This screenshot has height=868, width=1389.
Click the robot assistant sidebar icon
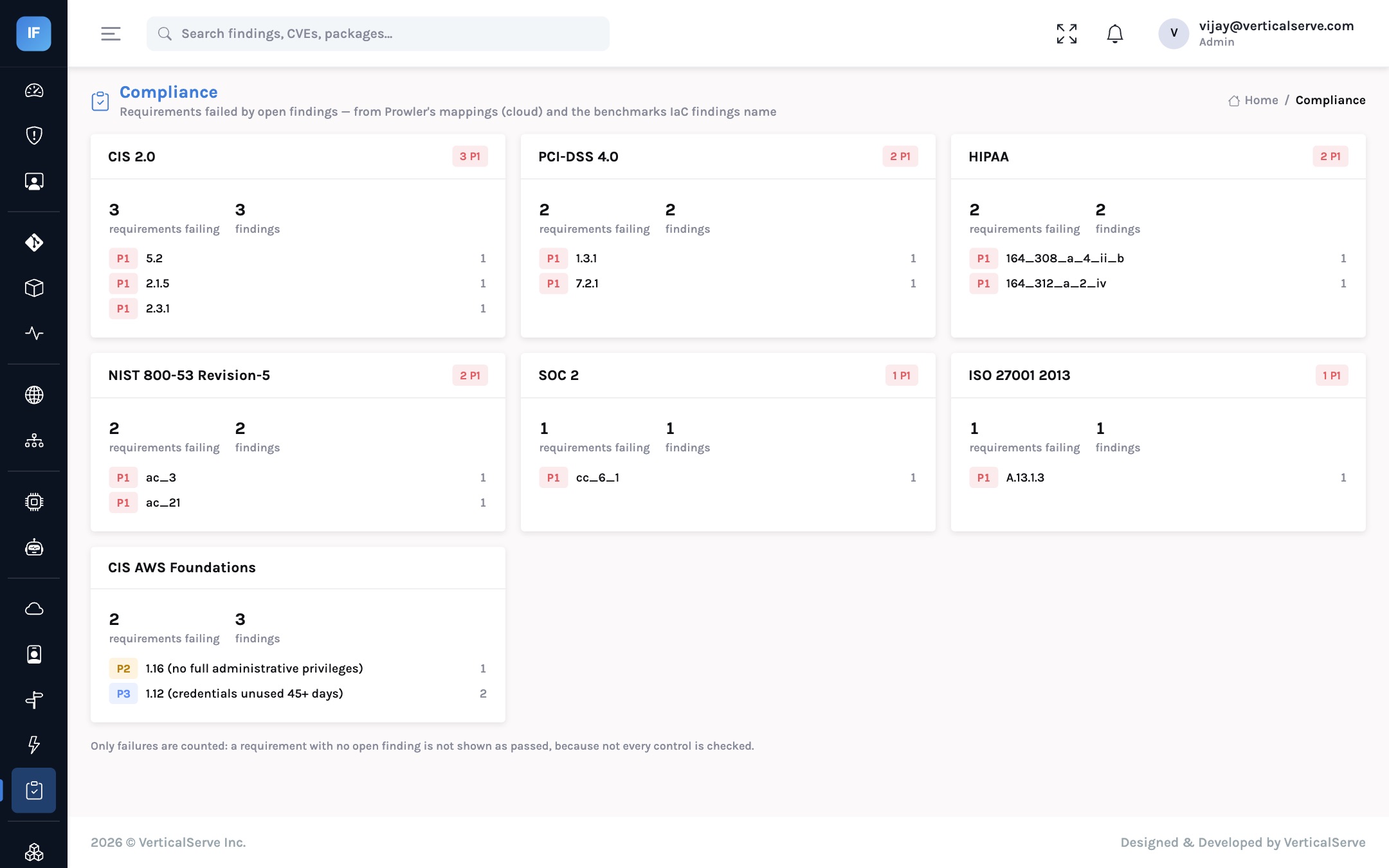pos(34,548)
